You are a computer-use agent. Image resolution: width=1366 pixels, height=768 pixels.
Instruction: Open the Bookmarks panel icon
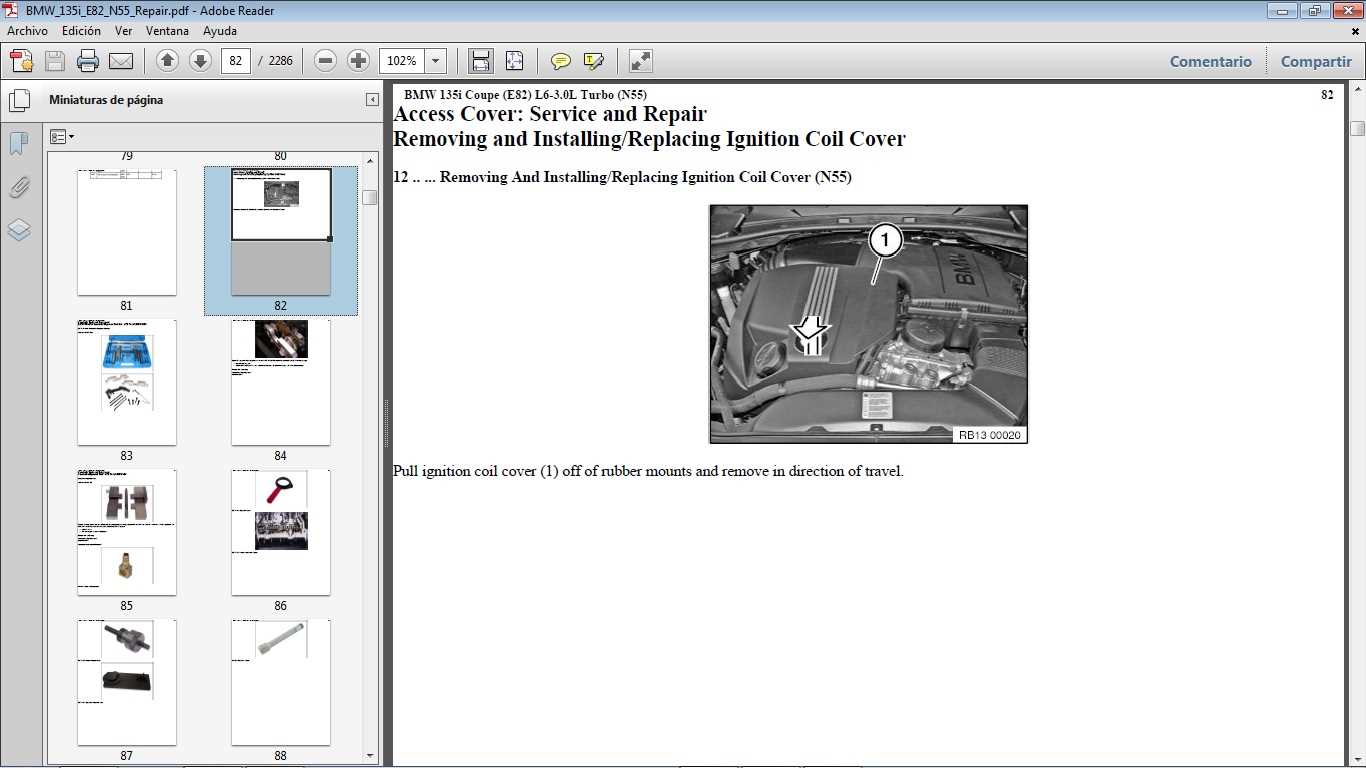click(x=19, y=144)
